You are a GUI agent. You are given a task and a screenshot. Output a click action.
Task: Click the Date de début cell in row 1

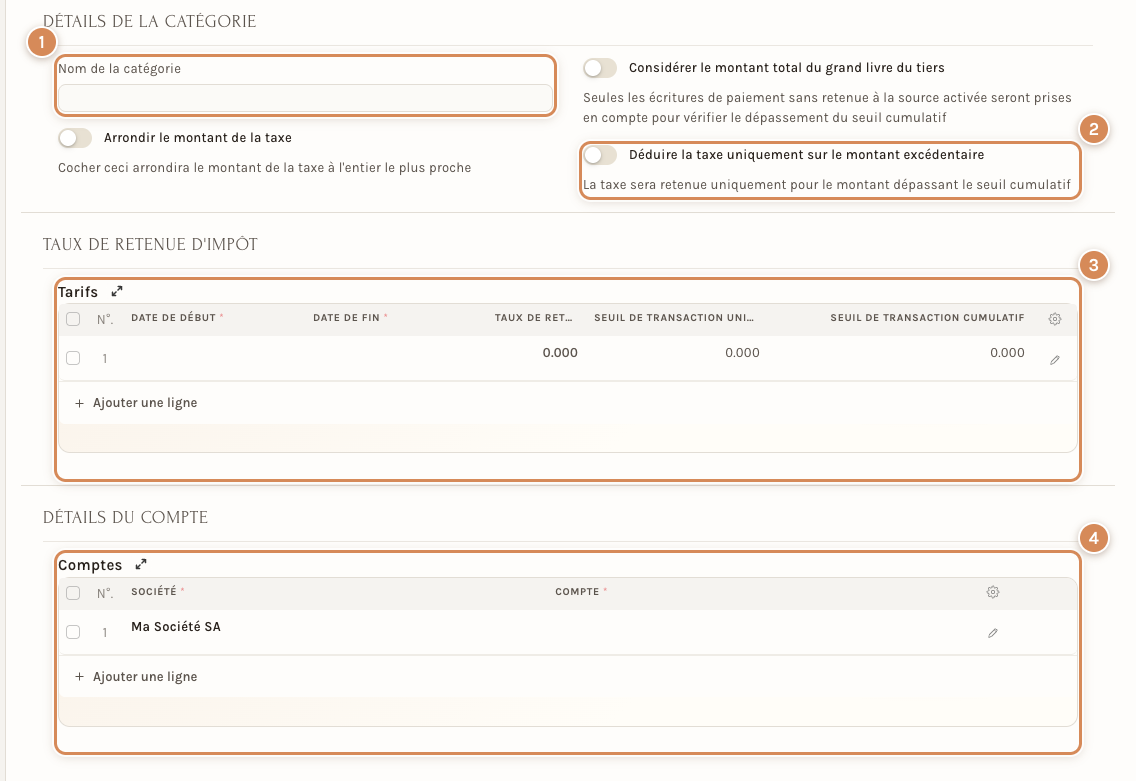(x=216, y=358)
